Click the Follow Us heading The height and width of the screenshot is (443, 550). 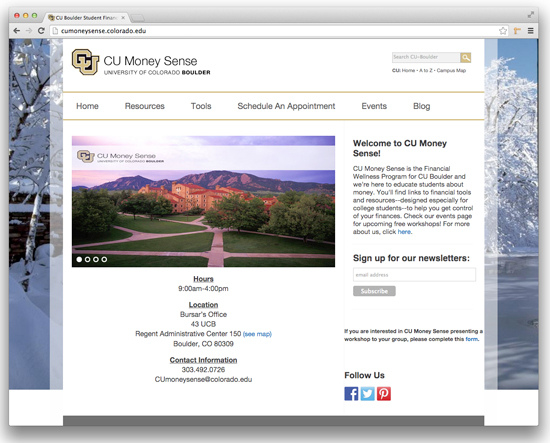click(364, 375)
